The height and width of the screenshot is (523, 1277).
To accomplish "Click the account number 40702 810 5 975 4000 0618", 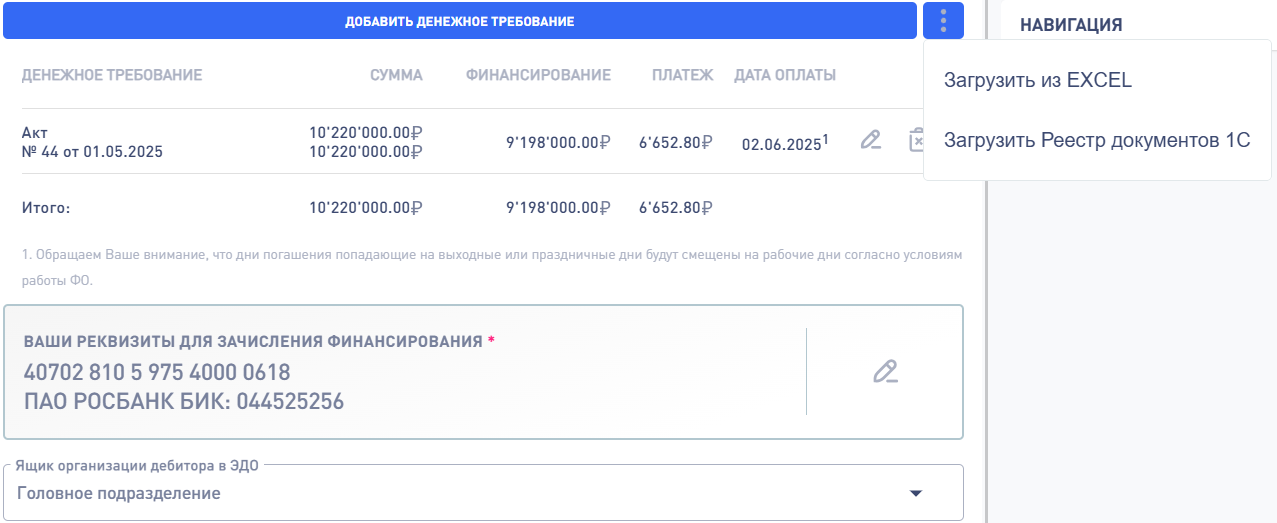I will coord(157,373).
